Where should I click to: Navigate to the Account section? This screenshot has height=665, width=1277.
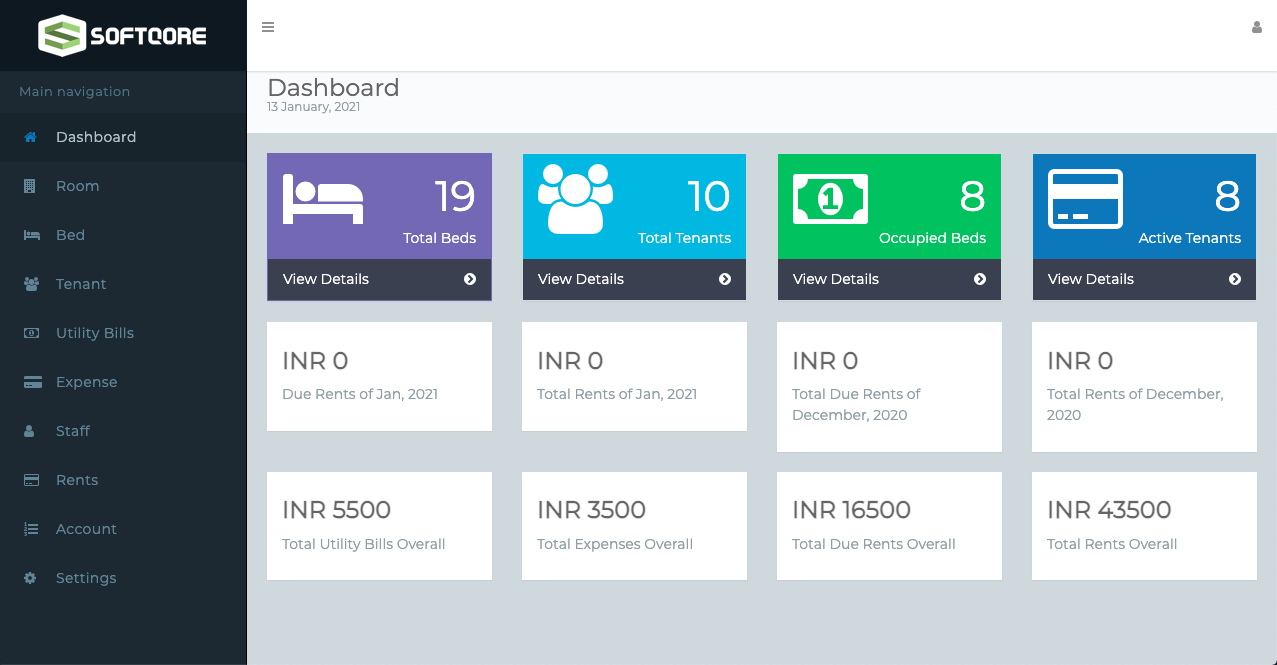click(123, 529)
